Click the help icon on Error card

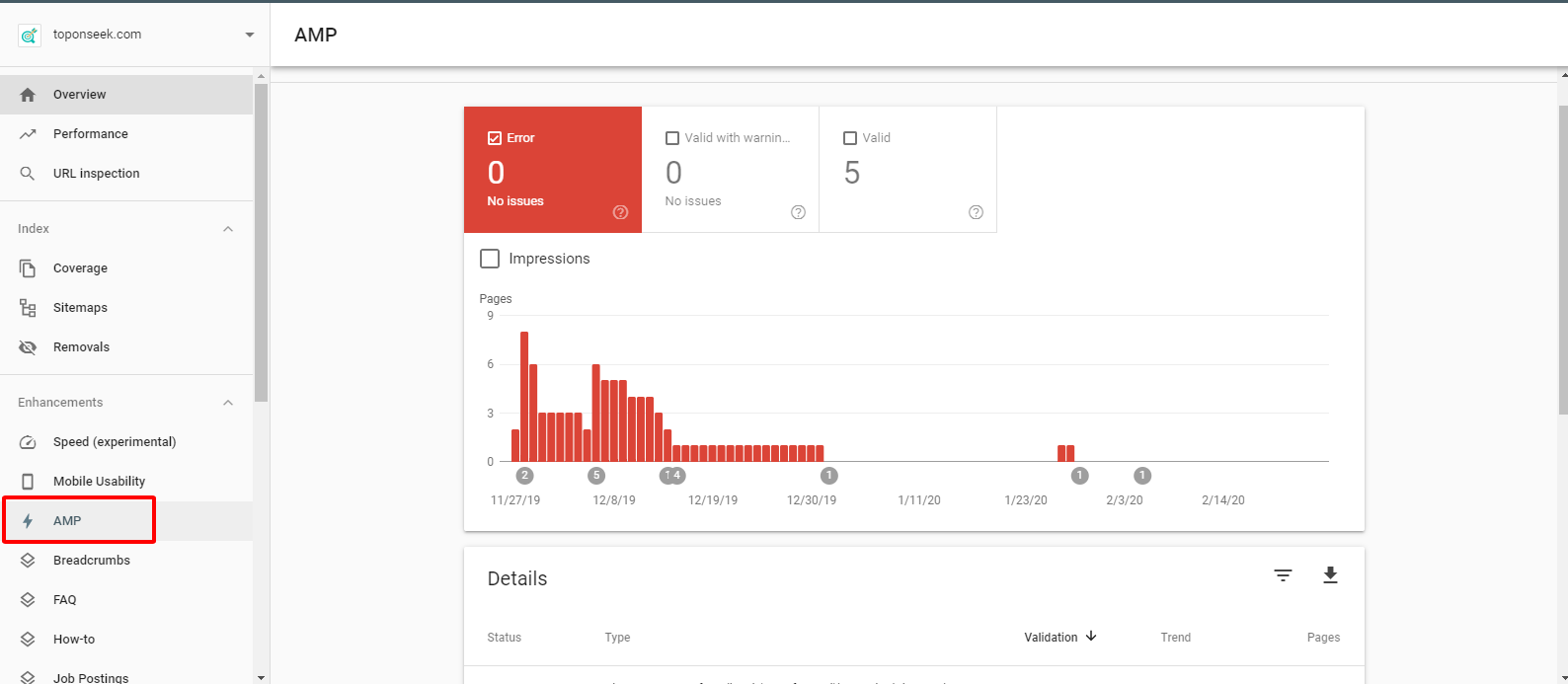click(x=620, y=212)
